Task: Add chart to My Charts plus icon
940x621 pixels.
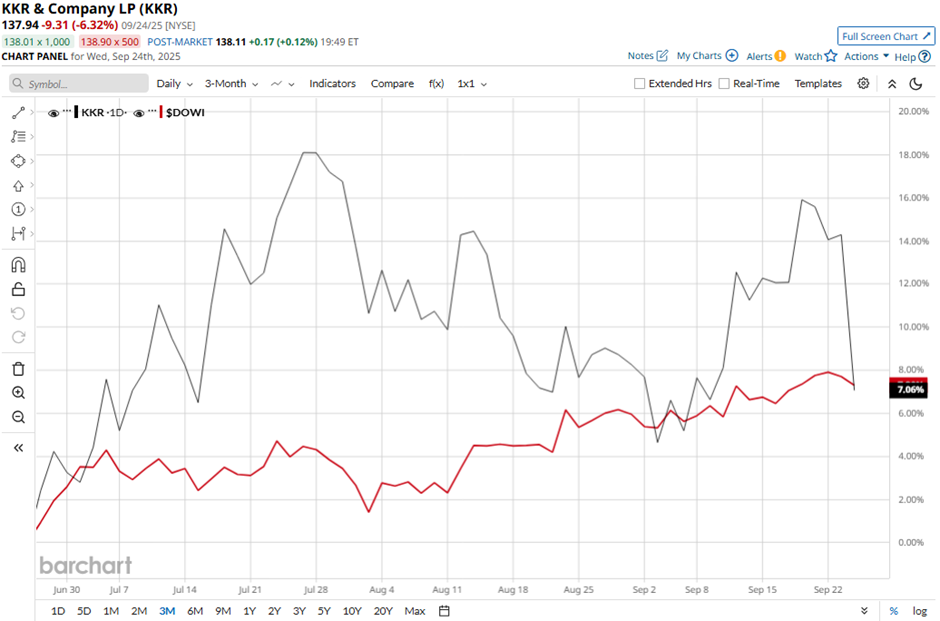Action: click(732, 55)
